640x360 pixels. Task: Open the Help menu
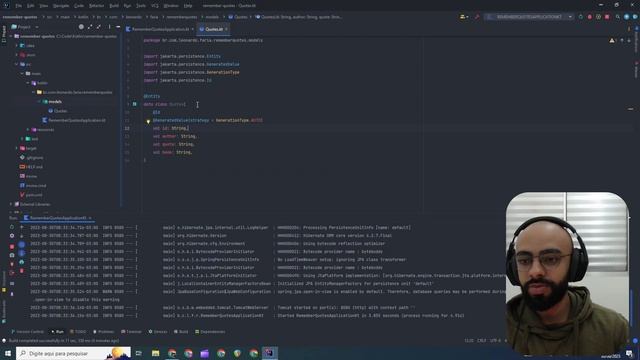point(188,6)
